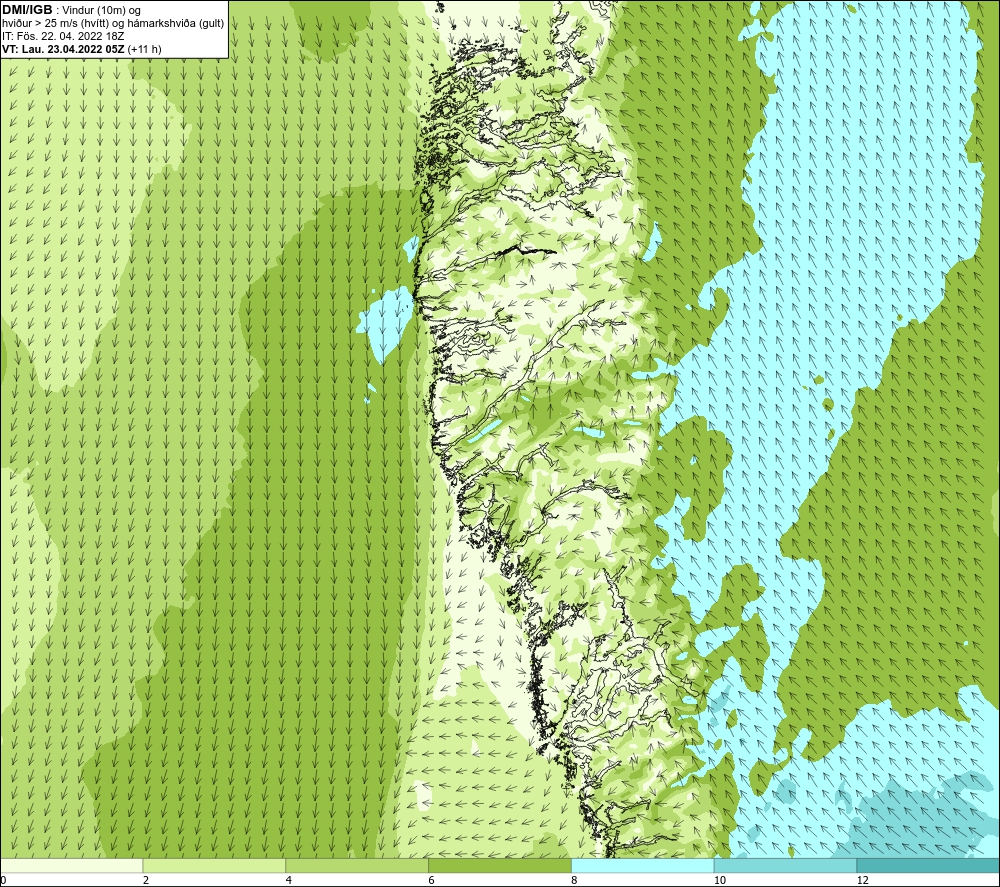The width and height of the screenshot is (1000, 887).
Task: Click the scale label '6'
Action: coord(432,881)
